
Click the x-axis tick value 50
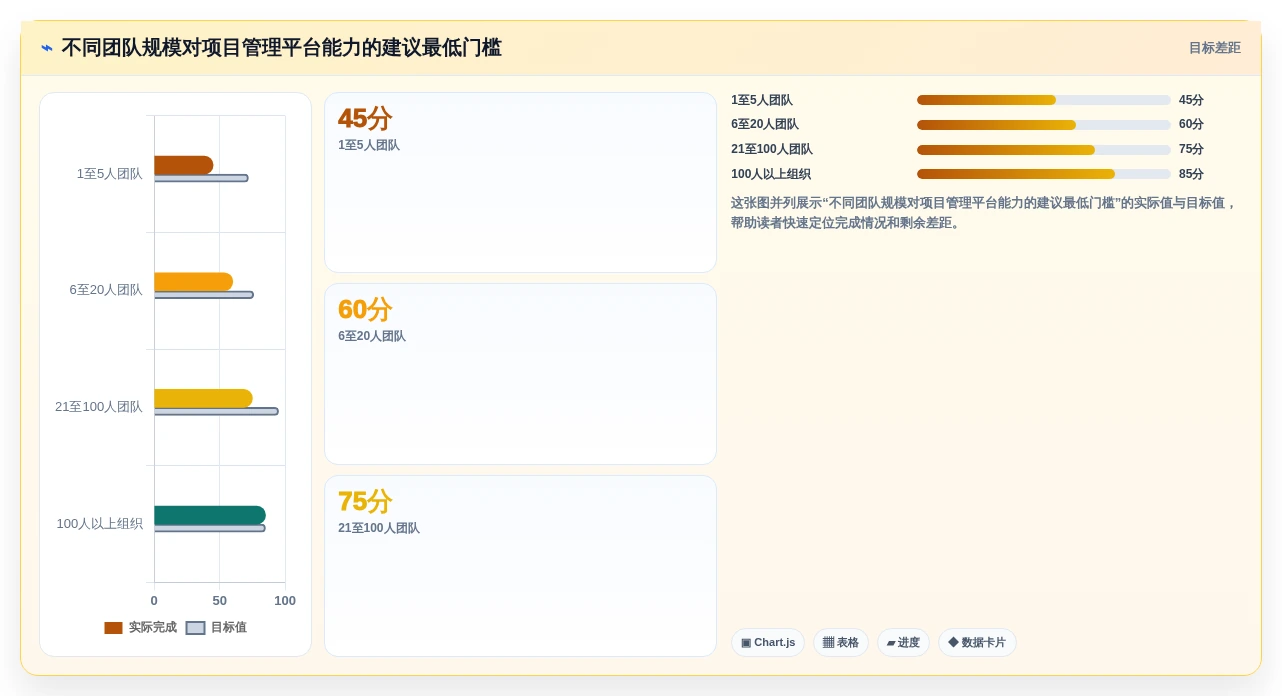point(220,601)
